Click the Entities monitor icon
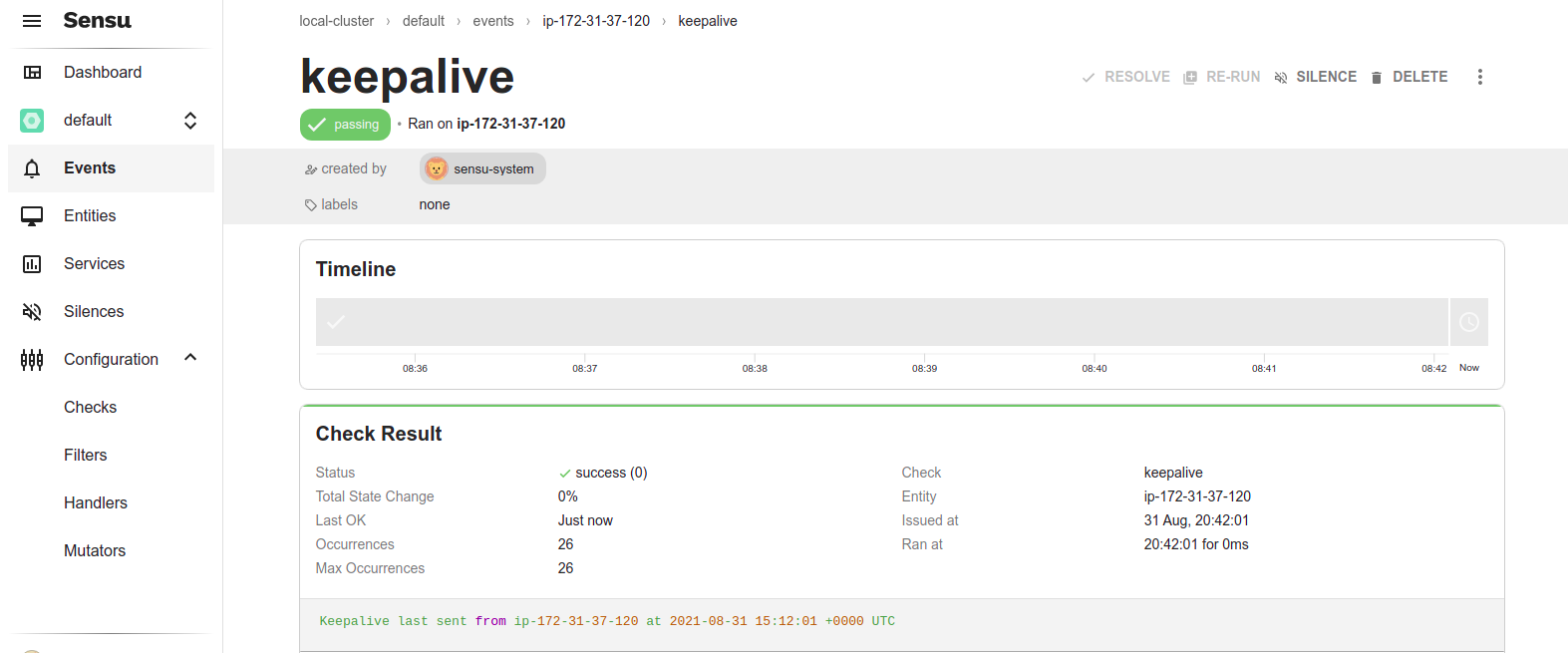This screenshot has width=1568, height=653. [x=32, y=216]
